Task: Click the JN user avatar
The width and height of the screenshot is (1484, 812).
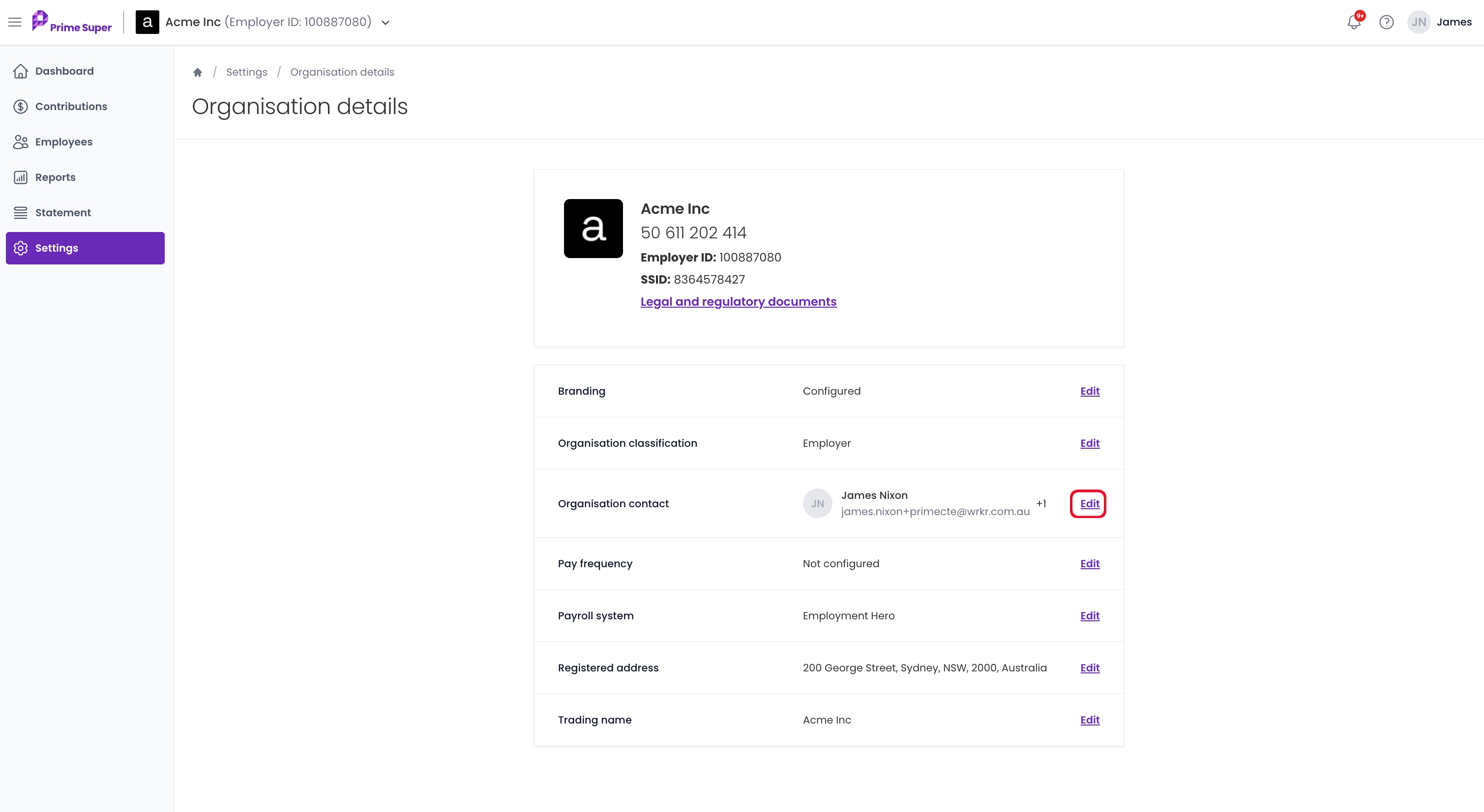Action: coord(1419,22)
